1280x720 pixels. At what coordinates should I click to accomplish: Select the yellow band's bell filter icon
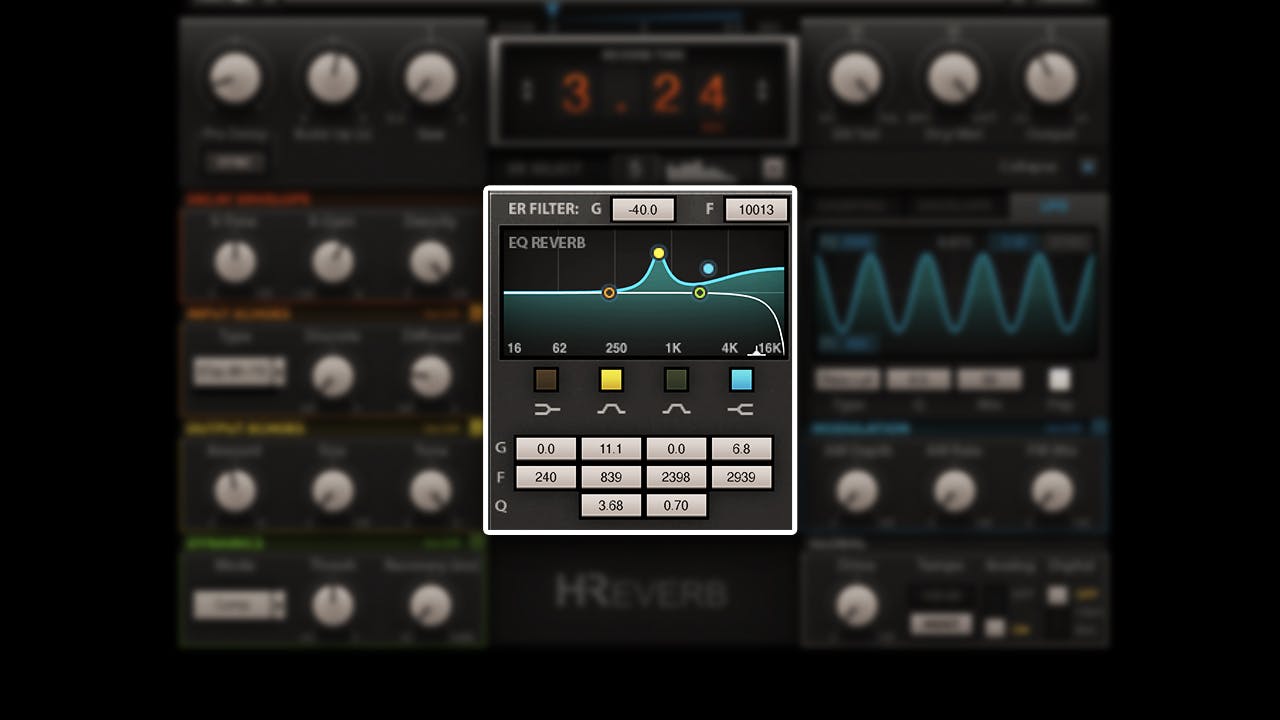point(613,407)
